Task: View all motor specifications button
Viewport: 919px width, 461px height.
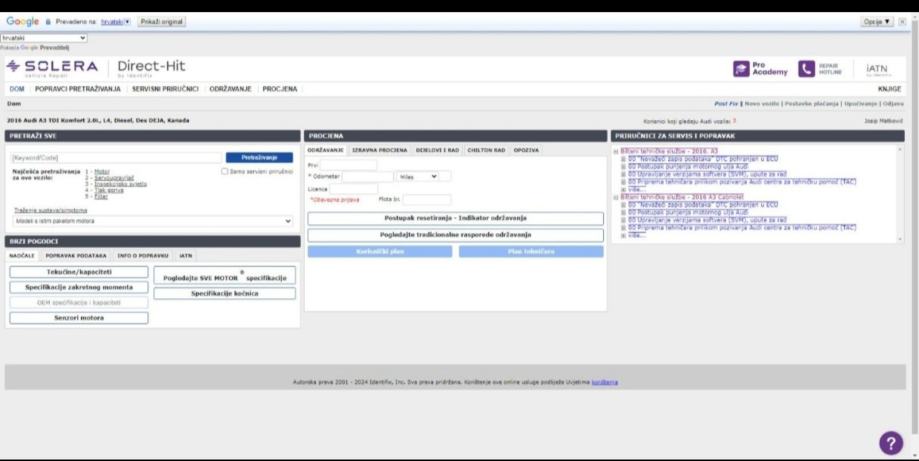Action: (x=224, y=276)
